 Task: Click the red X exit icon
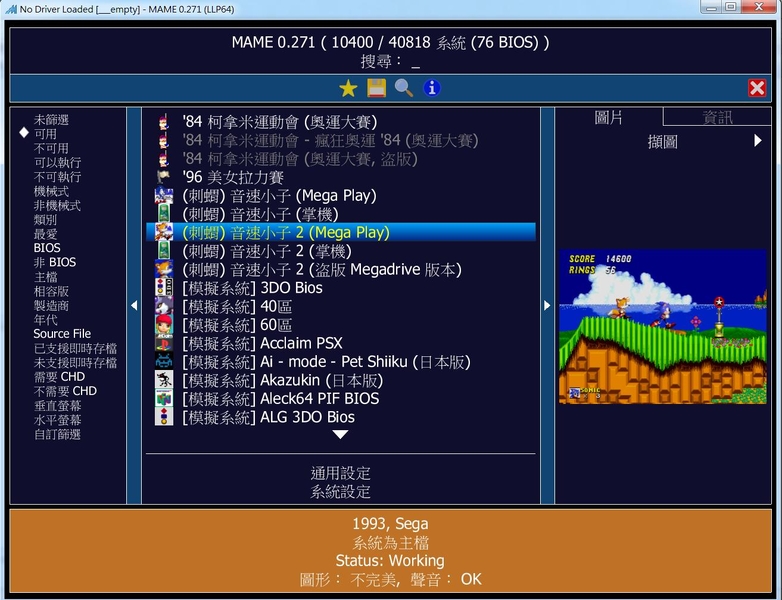(x=757, y=88)
